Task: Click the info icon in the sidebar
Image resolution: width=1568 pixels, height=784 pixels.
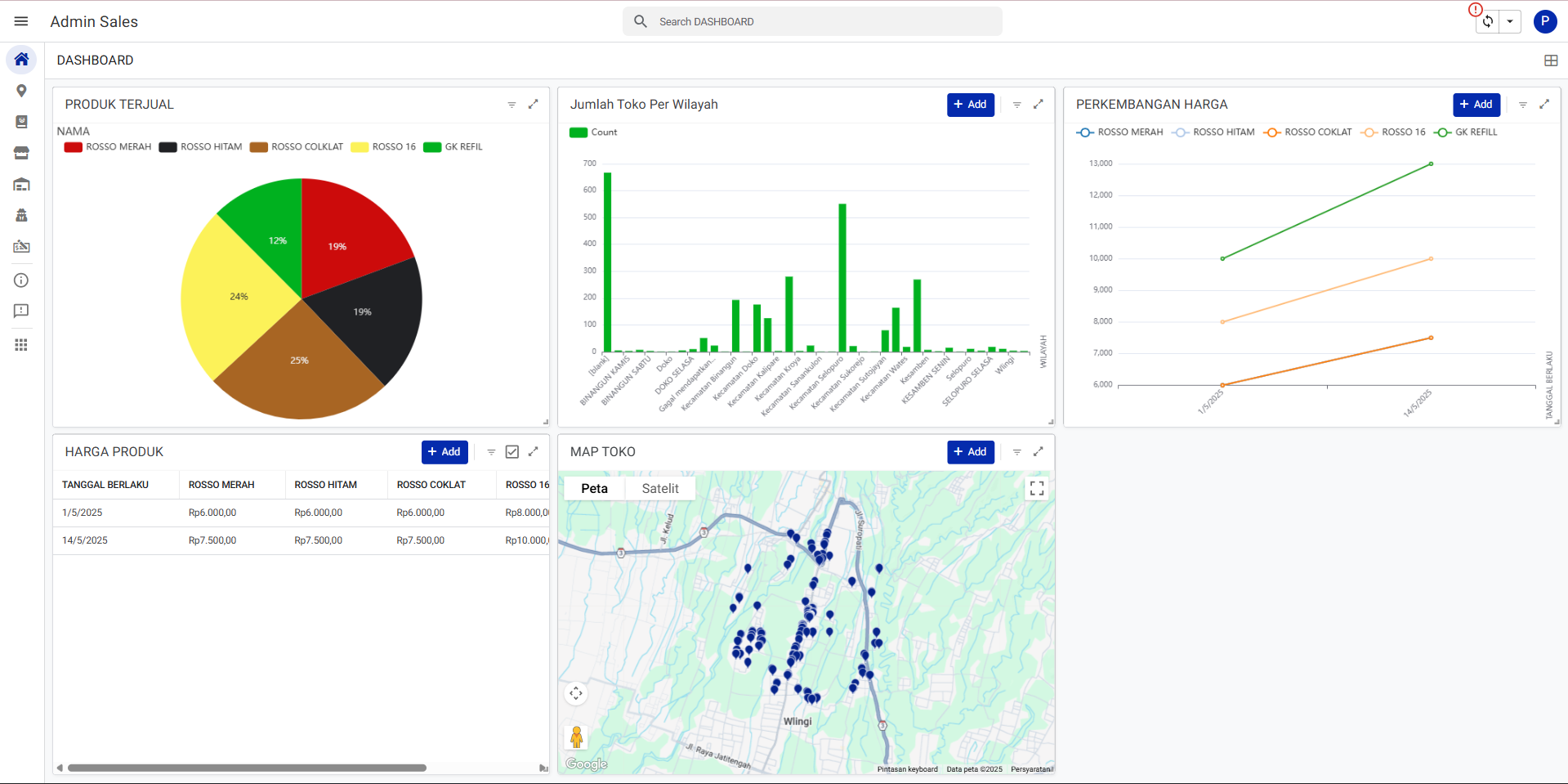Action: click(21, 280)
